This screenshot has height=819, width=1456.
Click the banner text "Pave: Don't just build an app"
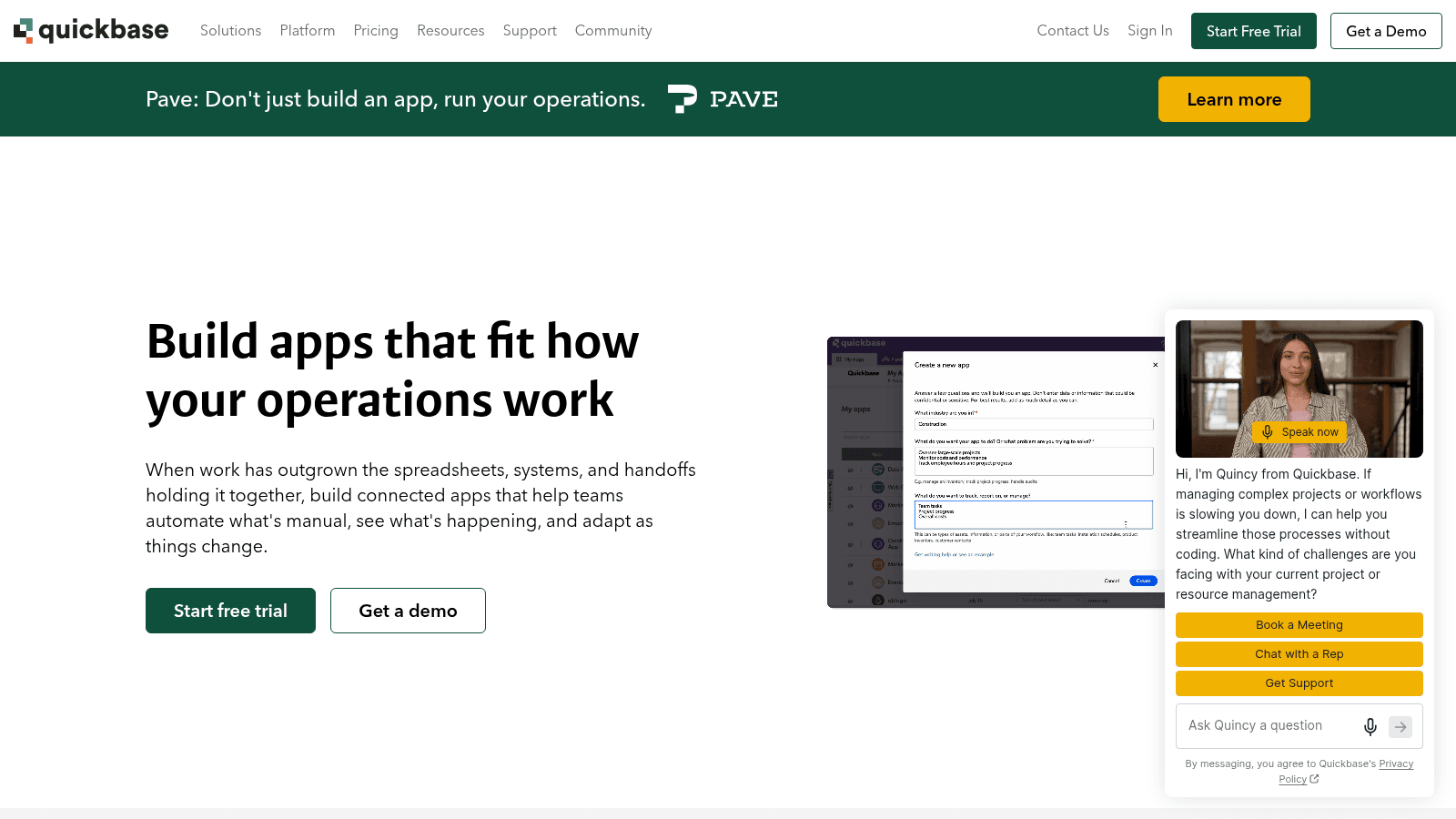[396, 99]
